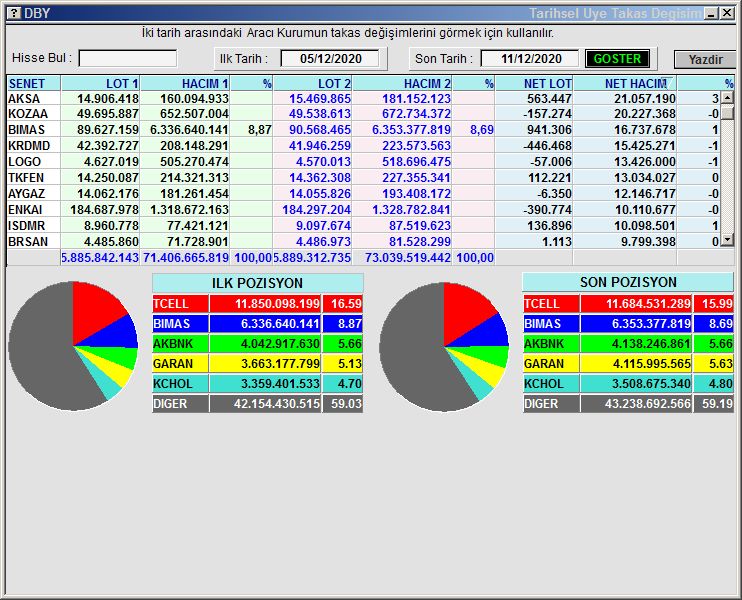The width and height of the screenshot is (742, 600).
Task: Select the LOGO row
Action: tap(363, 162)
